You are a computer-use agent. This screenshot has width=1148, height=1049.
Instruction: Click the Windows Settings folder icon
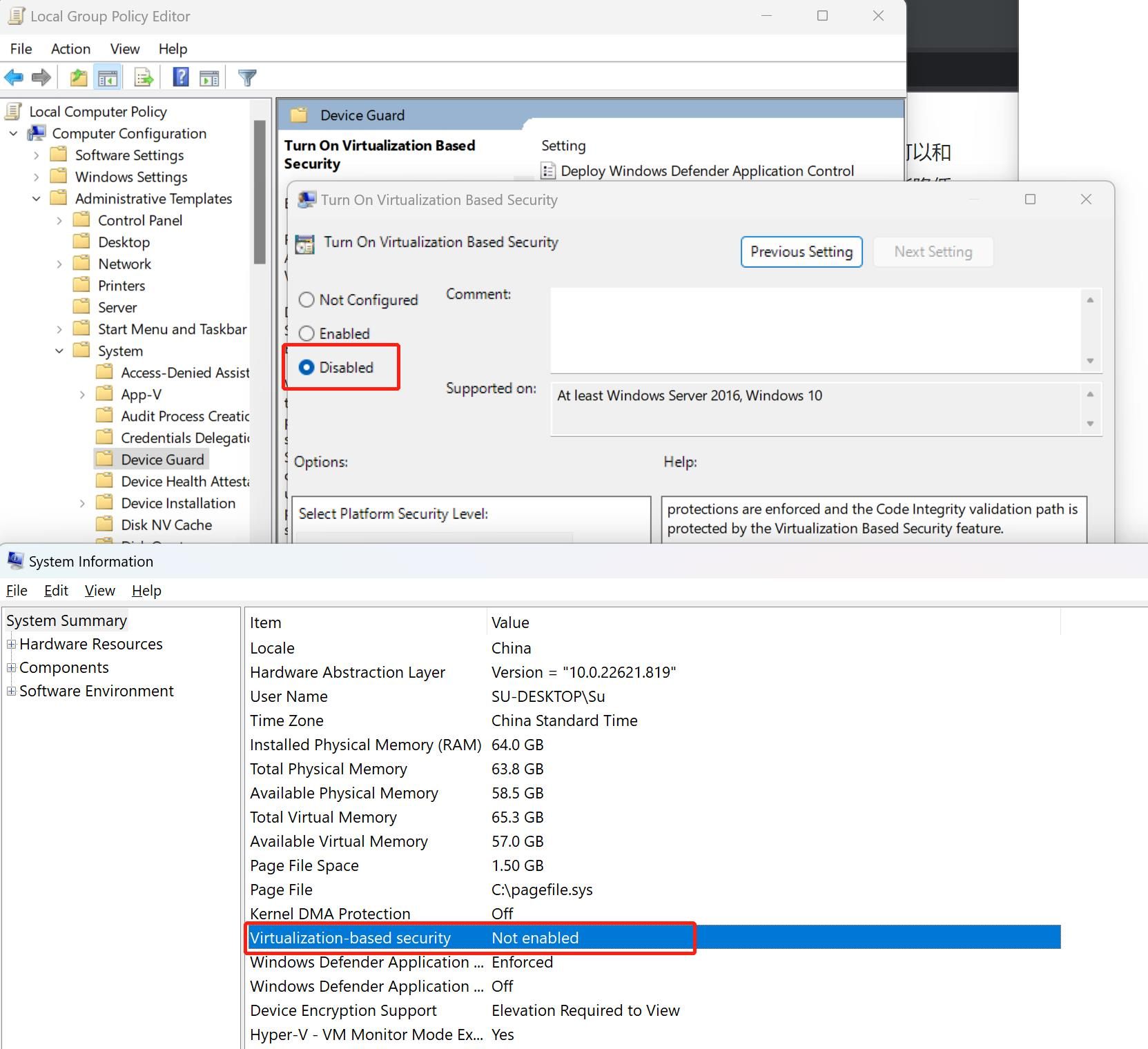(x=60, y=177)
